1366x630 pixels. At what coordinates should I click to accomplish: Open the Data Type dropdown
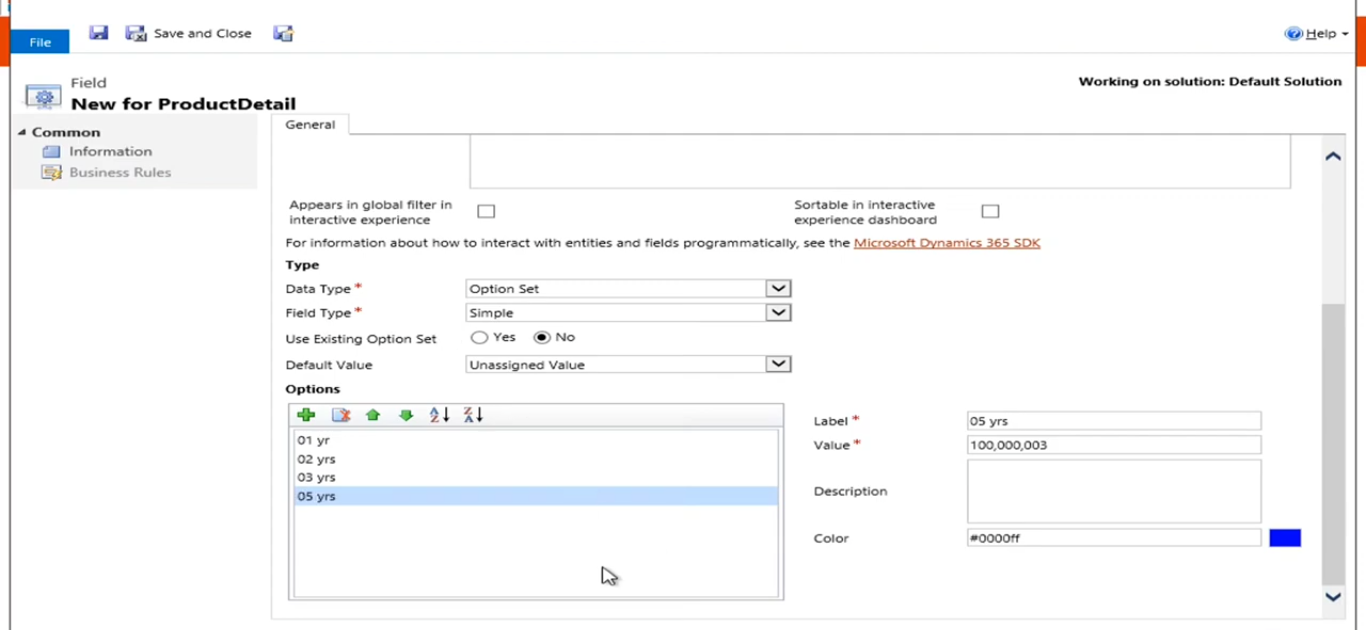(778, 288)
